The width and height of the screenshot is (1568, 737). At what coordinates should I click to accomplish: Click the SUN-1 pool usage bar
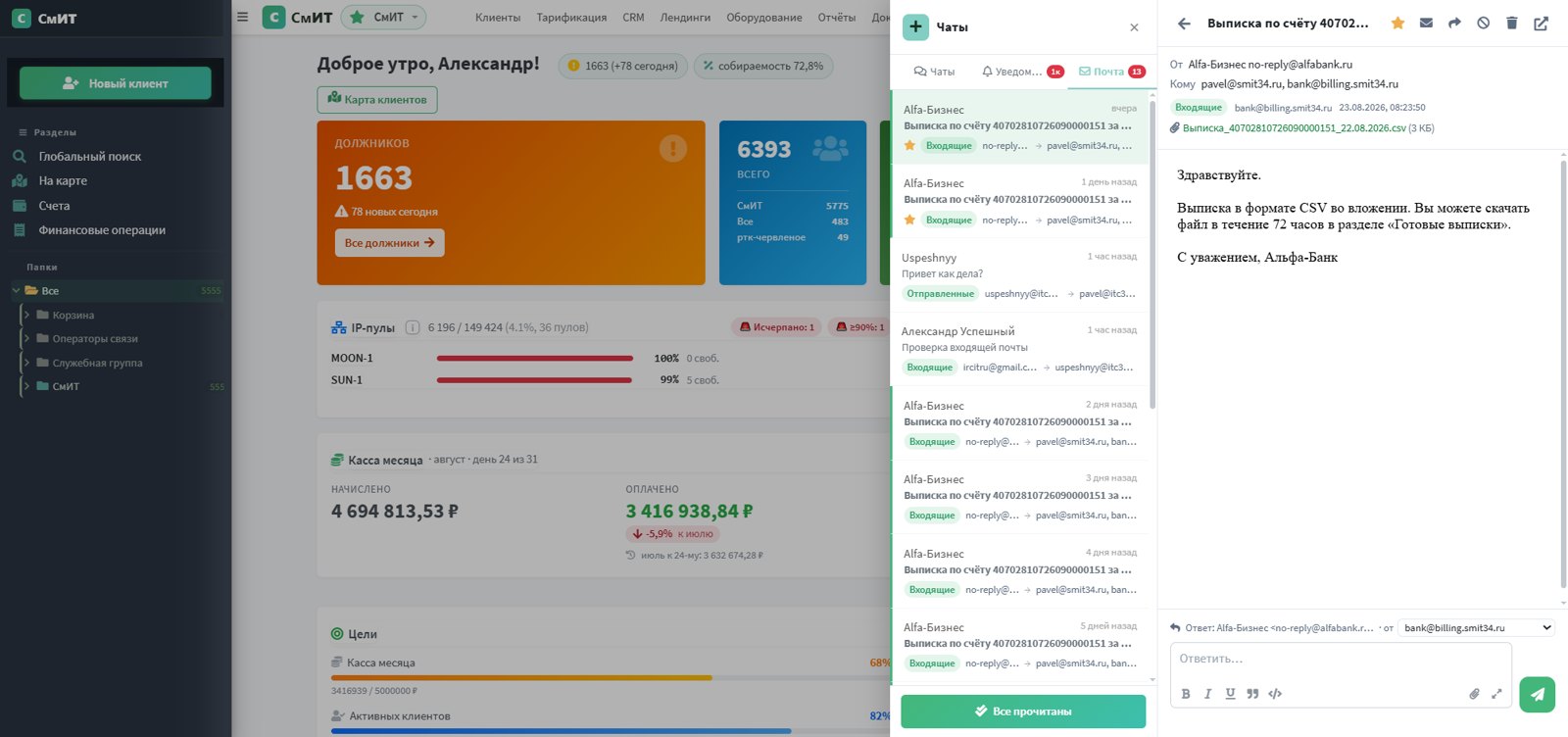point(535,380)
